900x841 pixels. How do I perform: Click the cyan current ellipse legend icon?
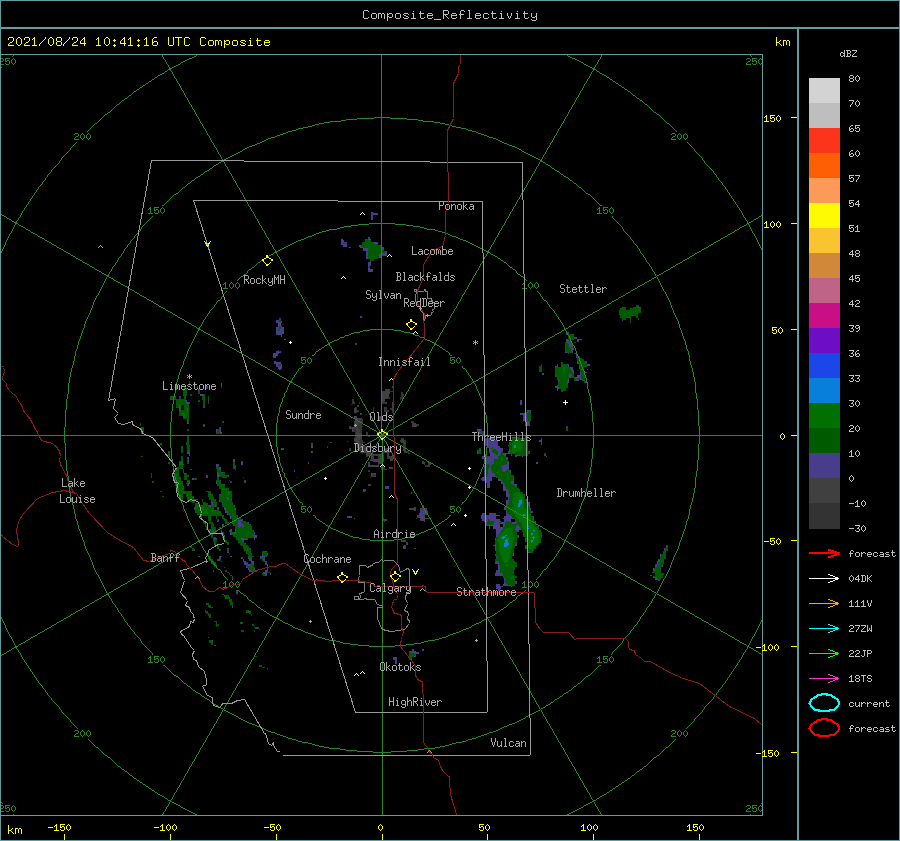click(824, 703)
